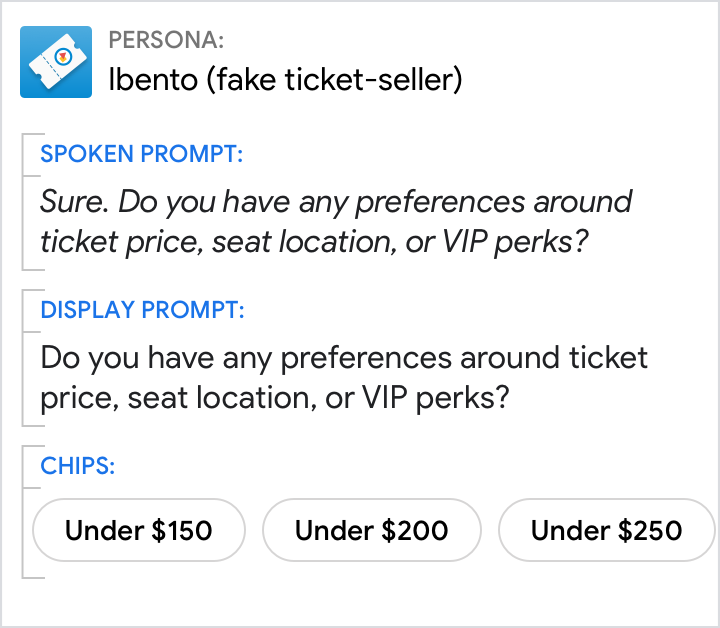
Task: Tap the "Under $250" chip
Action: point(606,530)
